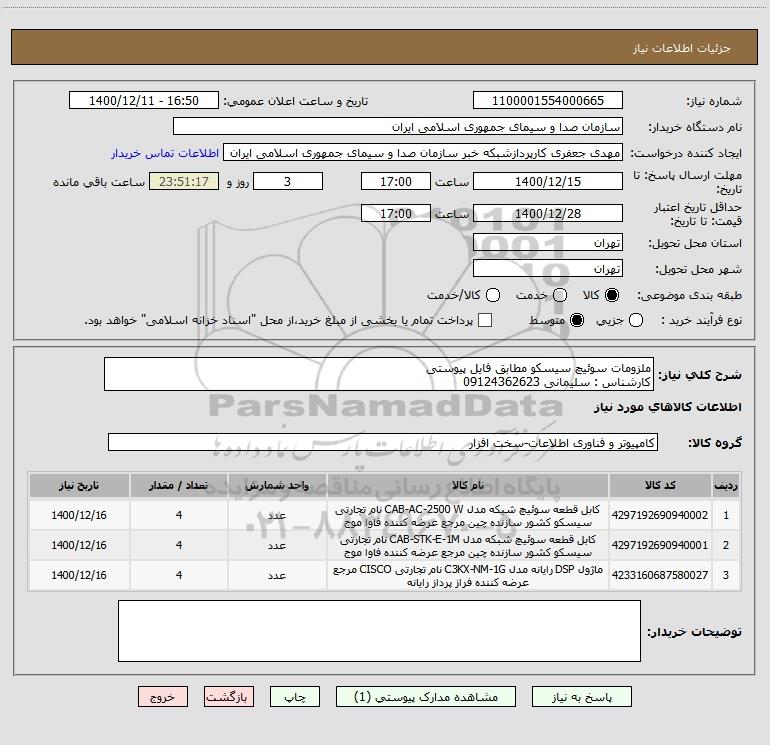Click product code 4297192690940002
The image size is (770, 745).
pos(660,515)
